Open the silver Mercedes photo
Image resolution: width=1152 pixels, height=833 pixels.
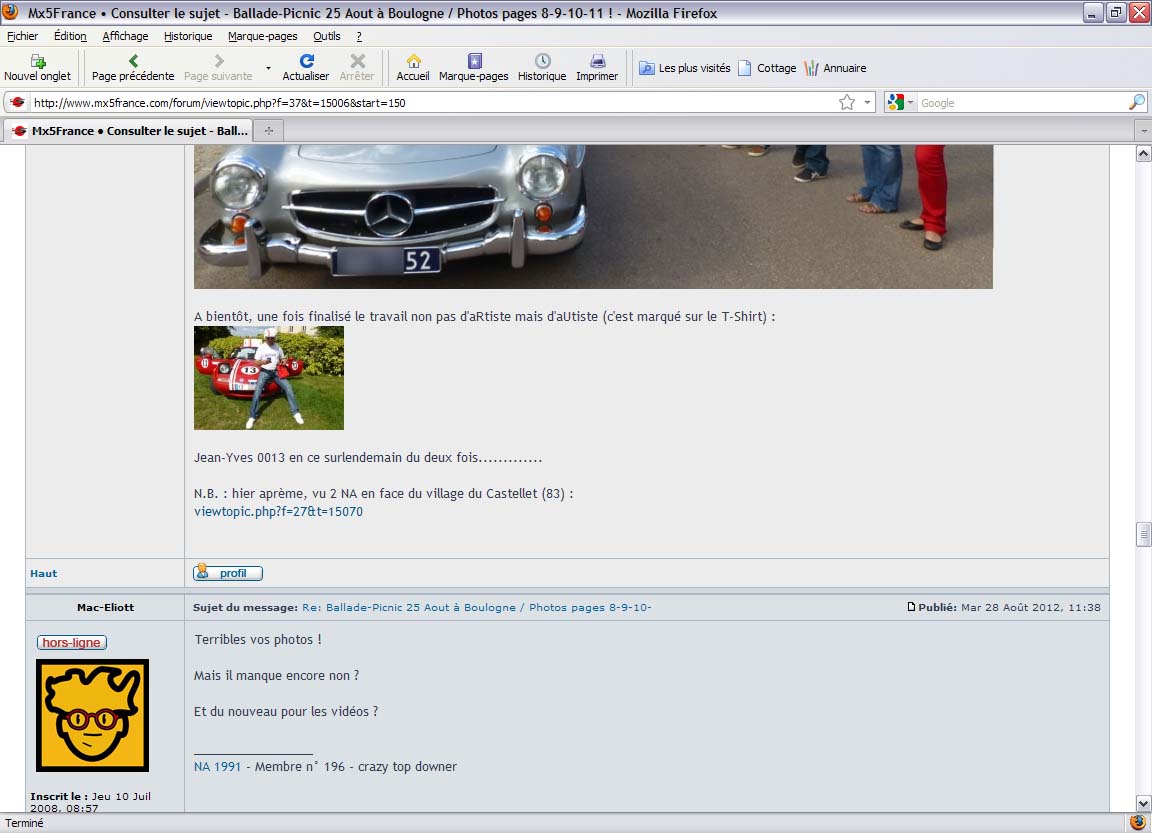[593, 217]
